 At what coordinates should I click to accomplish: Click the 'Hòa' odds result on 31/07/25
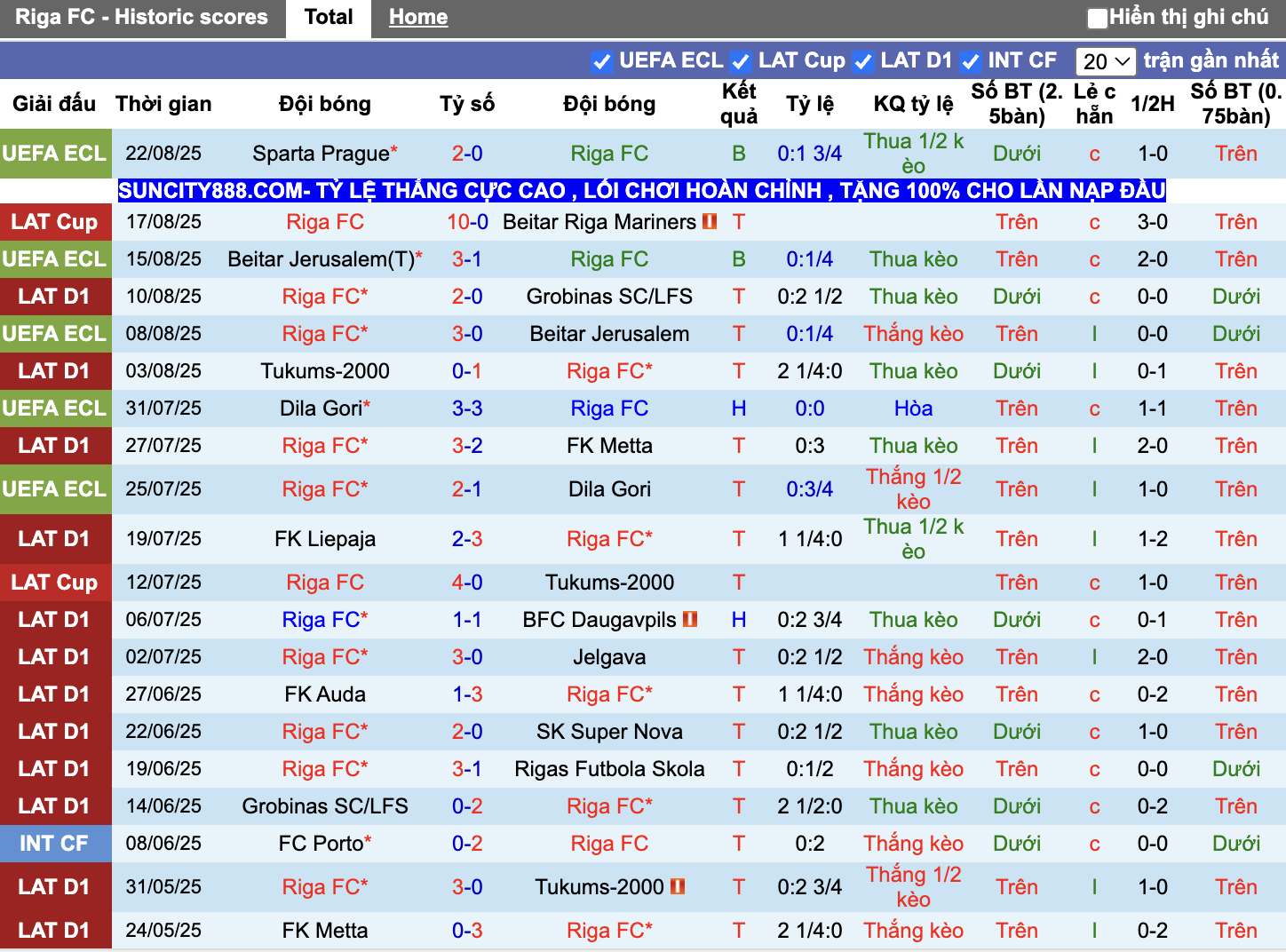click(913, 409)
